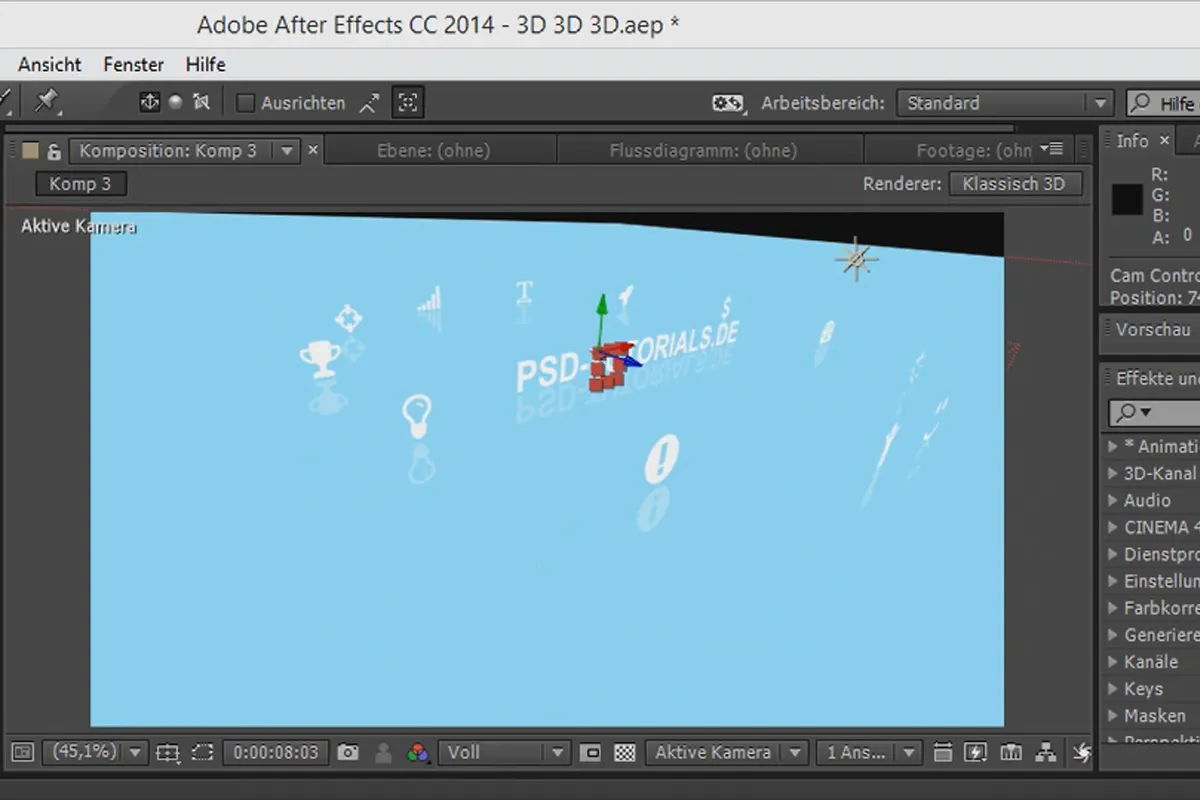
Task: Expand the Dienstpro effects category
Action: click(1113, 554)
